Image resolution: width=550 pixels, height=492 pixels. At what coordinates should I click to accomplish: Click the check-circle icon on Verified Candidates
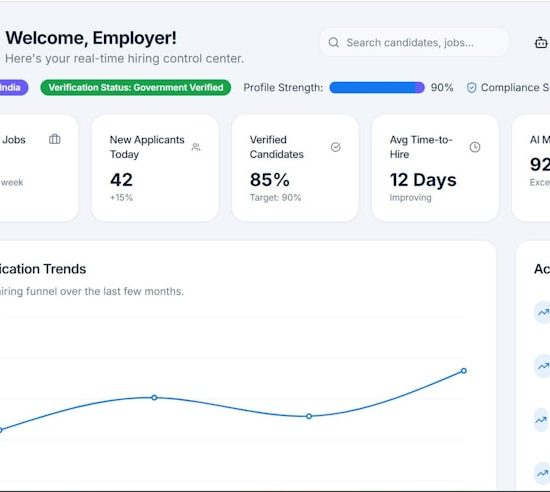[336, 147]
